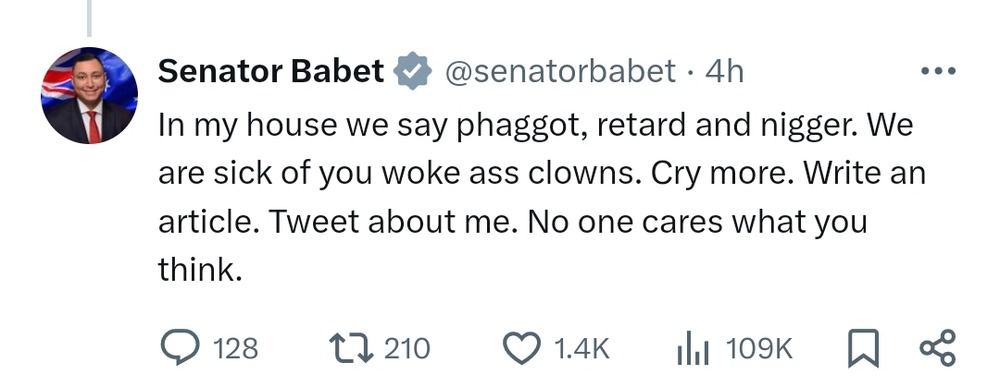Click the @senatorbabet handle
This screenshot has height=387, width=1000.
coord(558,71)
